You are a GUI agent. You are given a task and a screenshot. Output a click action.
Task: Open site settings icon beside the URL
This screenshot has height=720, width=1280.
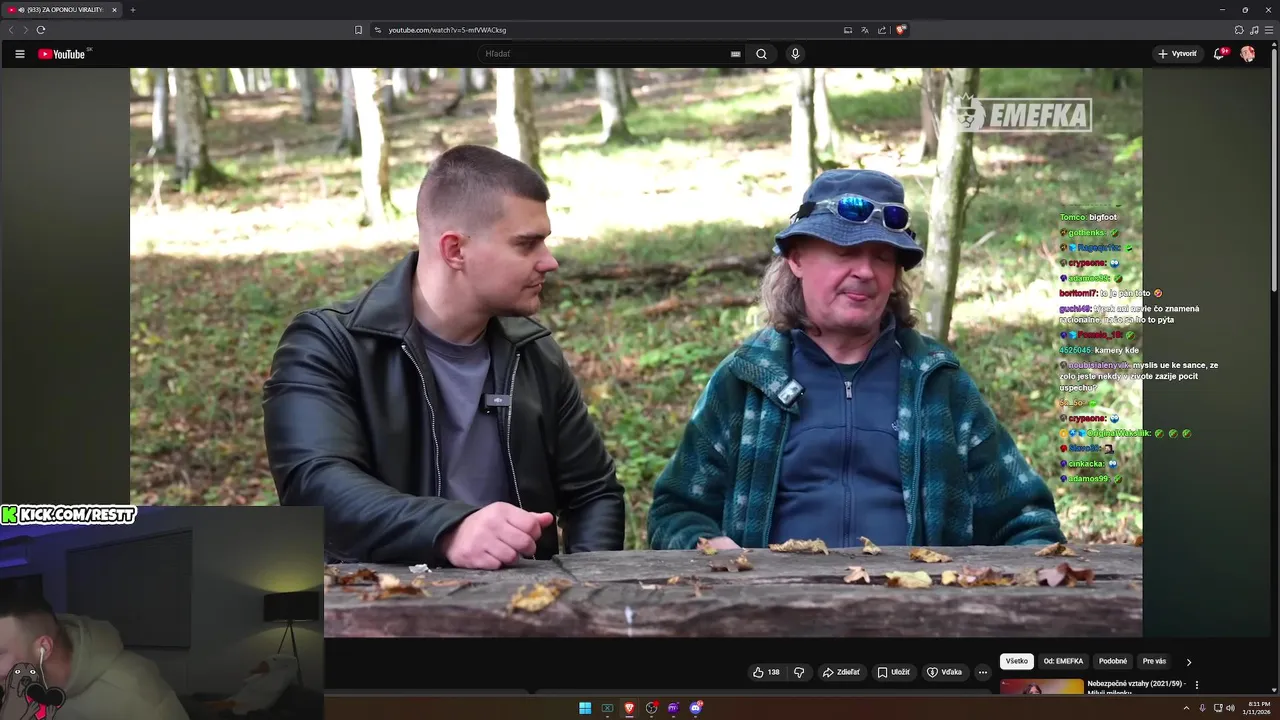378,30
